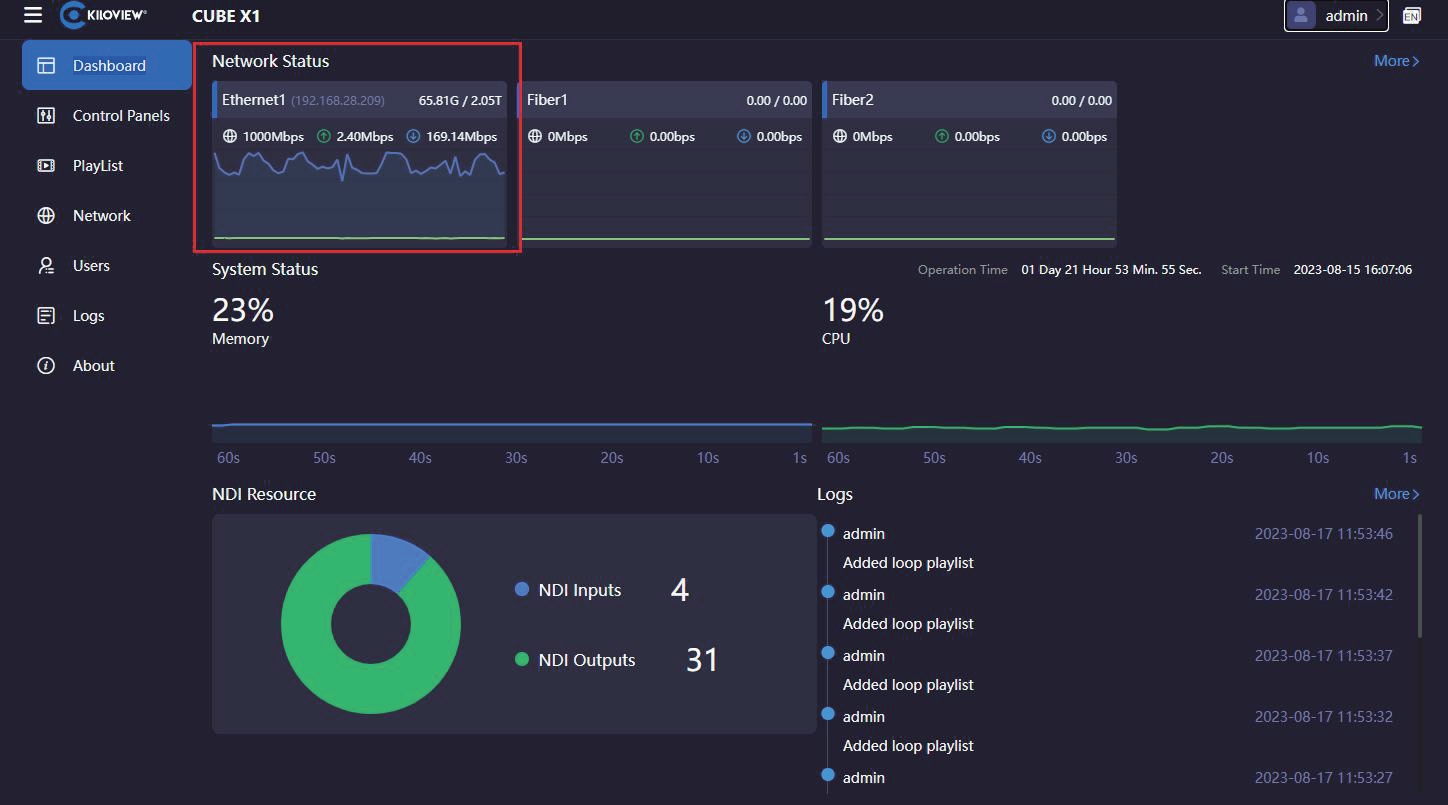Navigate to Network settings

point(107,216)
